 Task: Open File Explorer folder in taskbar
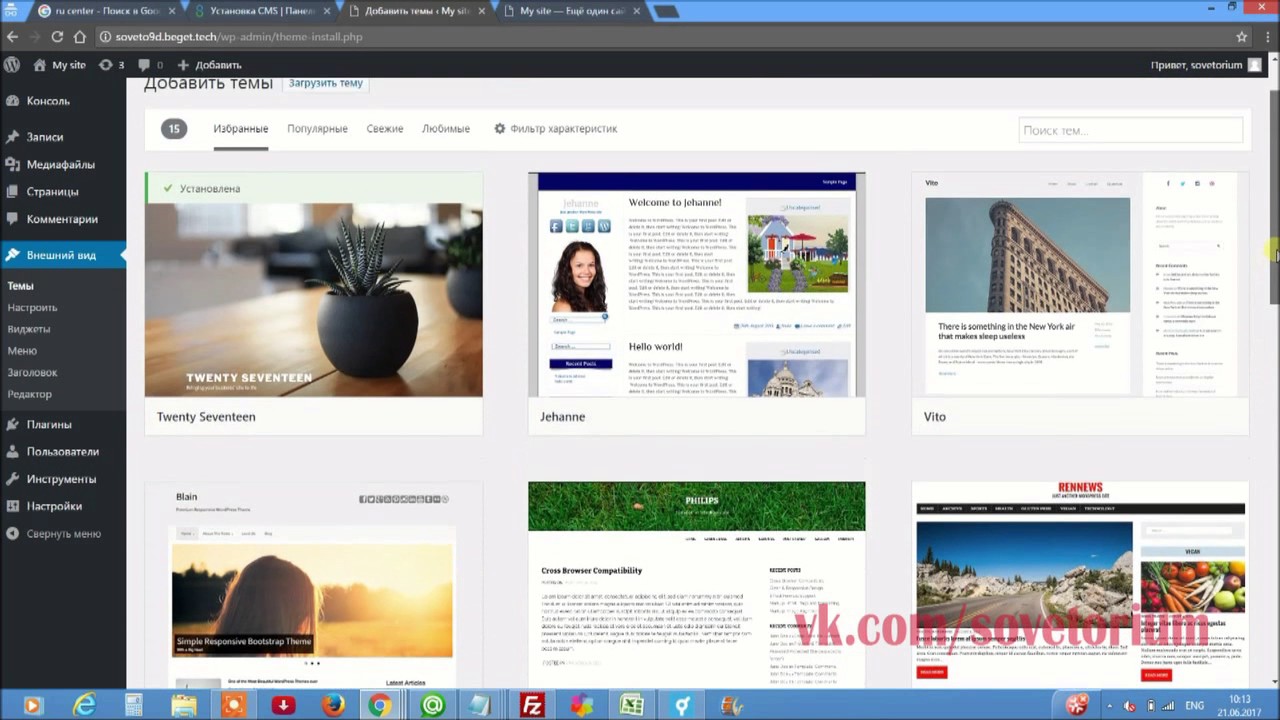pos(184,706)
